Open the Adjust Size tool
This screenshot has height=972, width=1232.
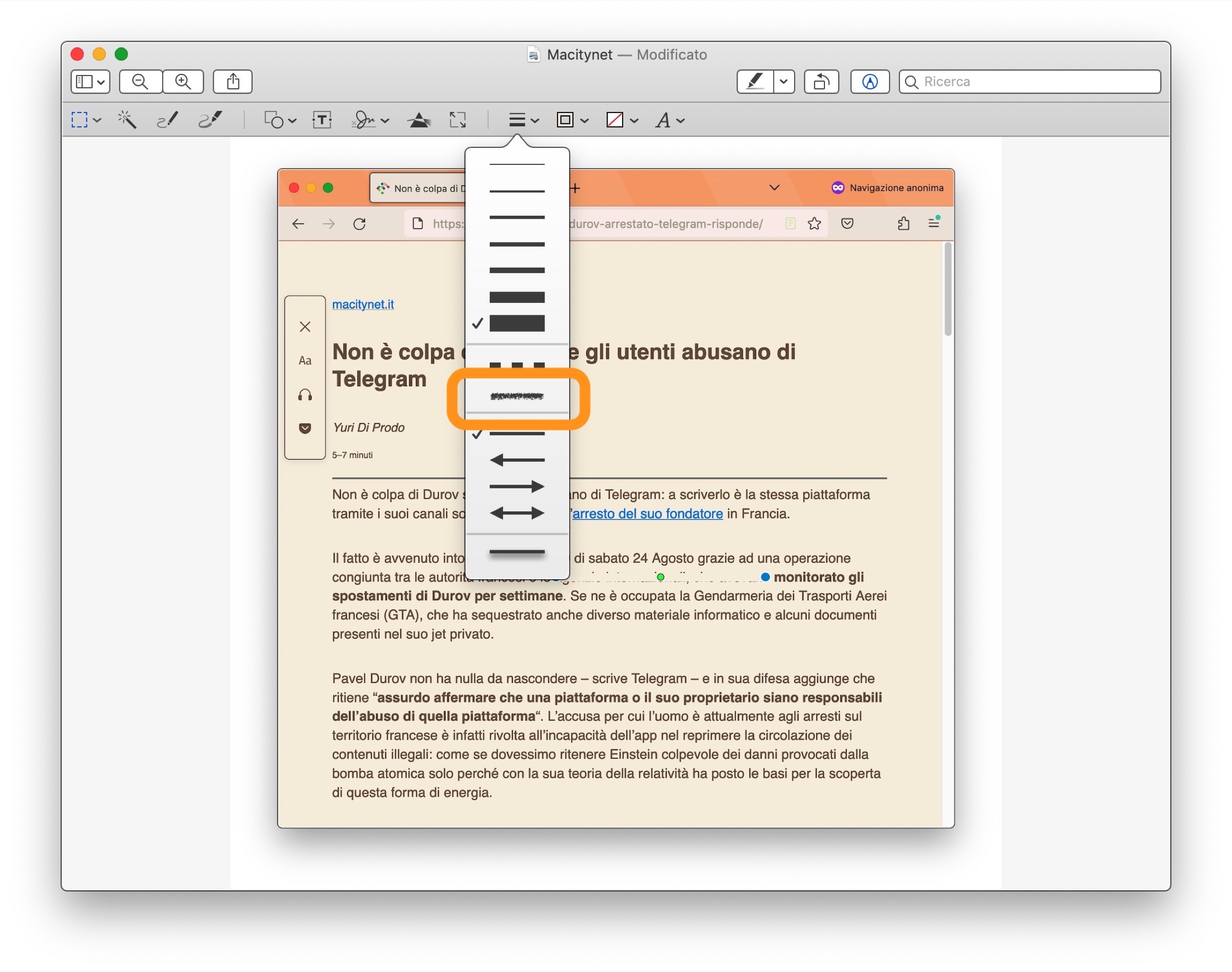457,120
